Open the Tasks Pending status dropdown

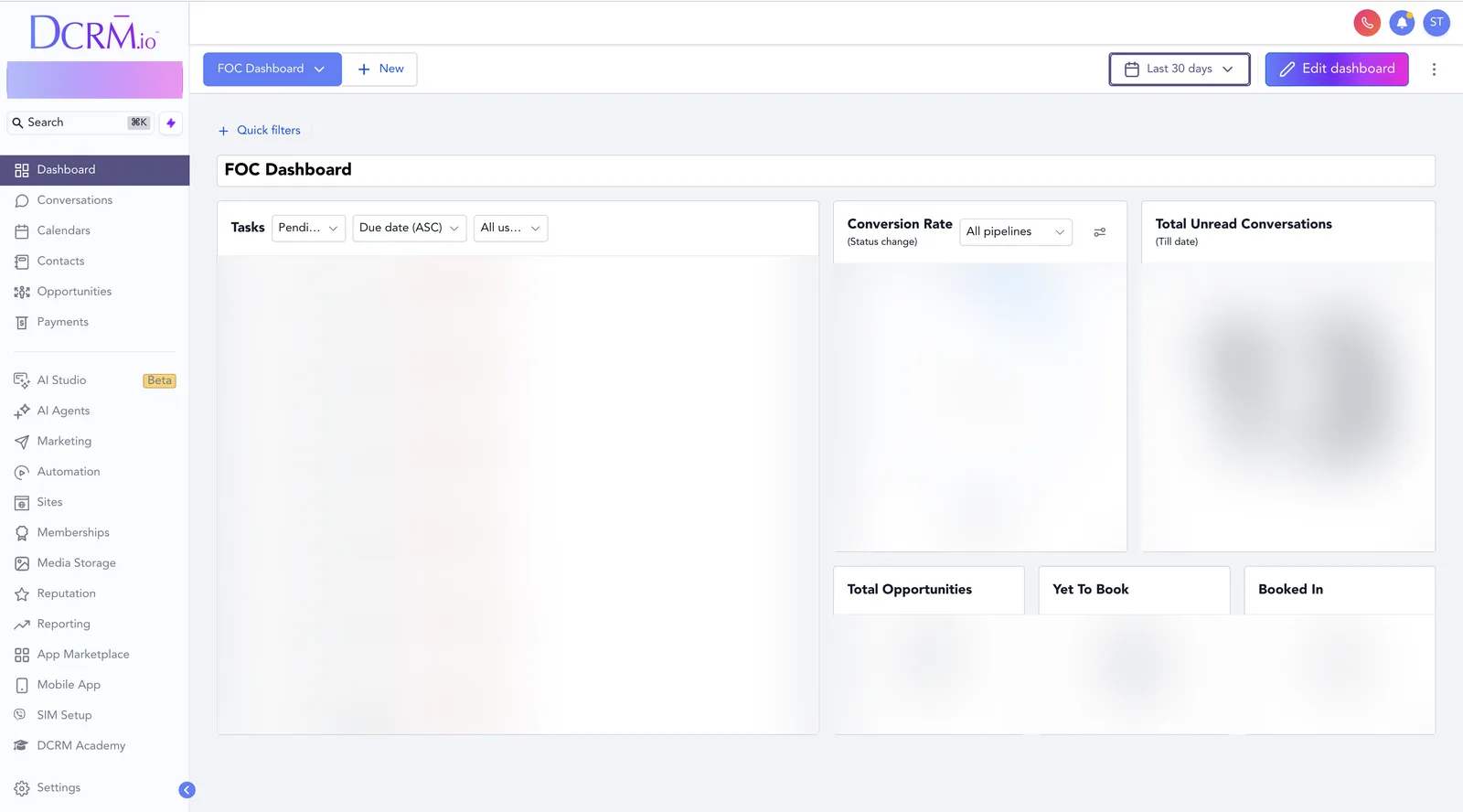[x=308, y=228]
